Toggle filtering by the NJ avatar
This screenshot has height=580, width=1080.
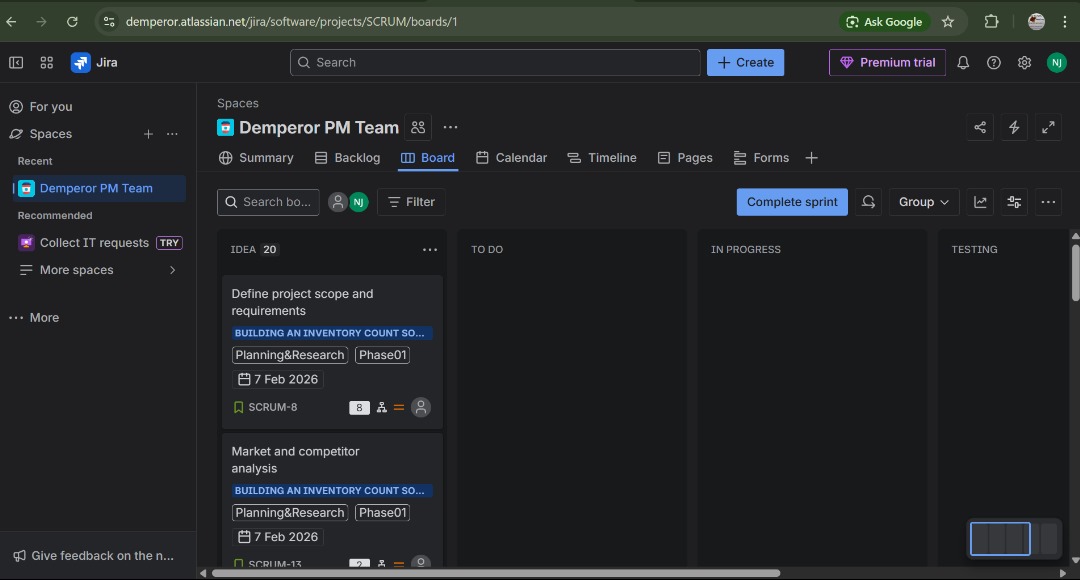point(359,201)
